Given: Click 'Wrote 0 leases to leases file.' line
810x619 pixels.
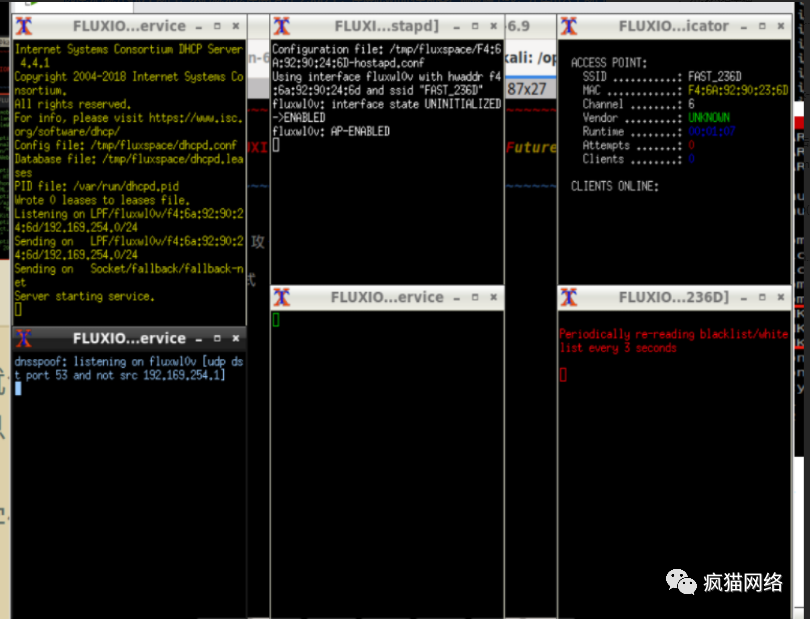Looking at the screenshot, I should [102, 200].
